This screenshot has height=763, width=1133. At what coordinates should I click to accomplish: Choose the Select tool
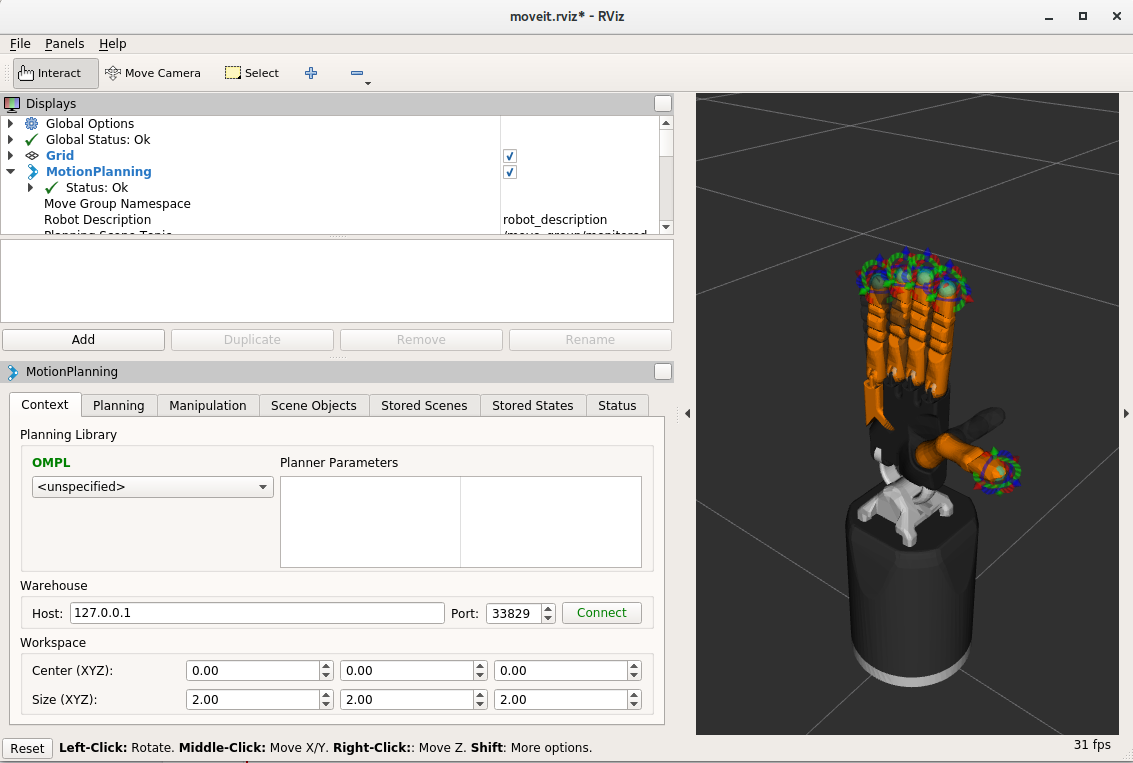pos(251,73)
